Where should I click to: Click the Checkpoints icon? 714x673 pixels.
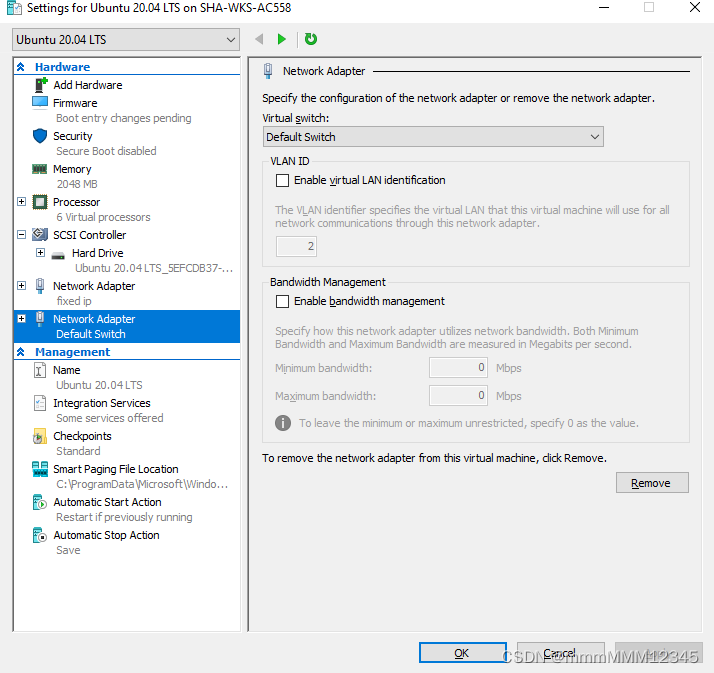pos(40,436)
